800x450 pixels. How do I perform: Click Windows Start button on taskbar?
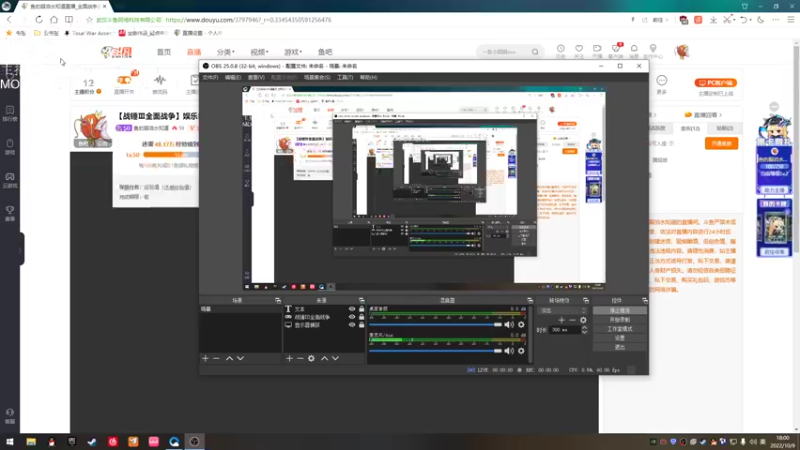[x=10, y=442]
